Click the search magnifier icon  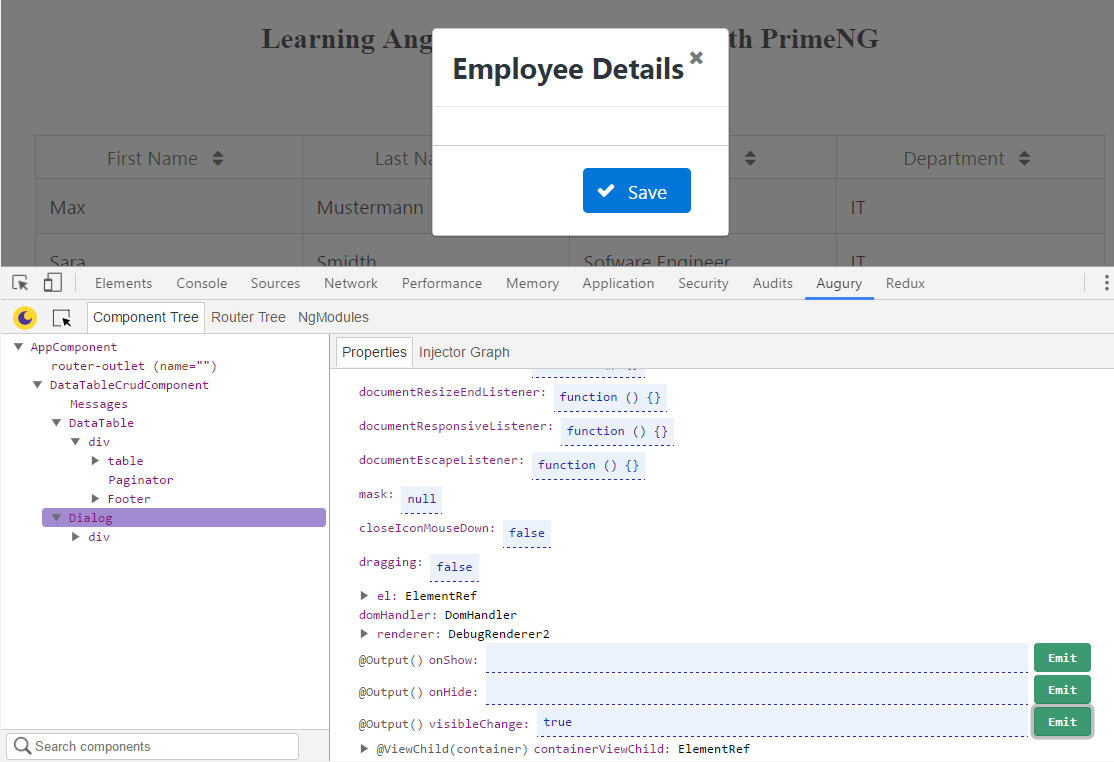[23, 746]
